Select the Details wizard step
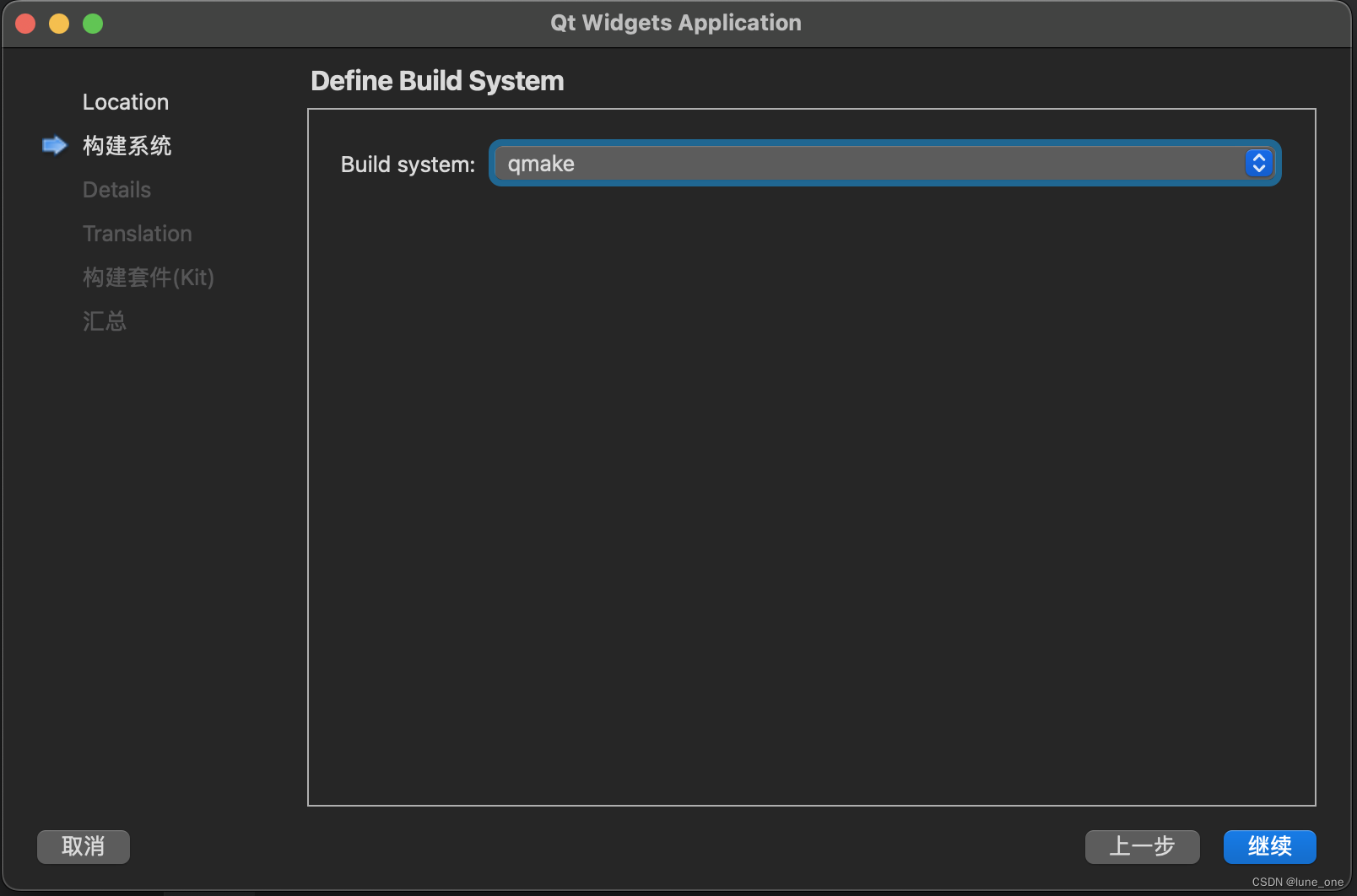The width and height of the screenshot is (1357, 896). pyautogui.click(x=116, y=189)
